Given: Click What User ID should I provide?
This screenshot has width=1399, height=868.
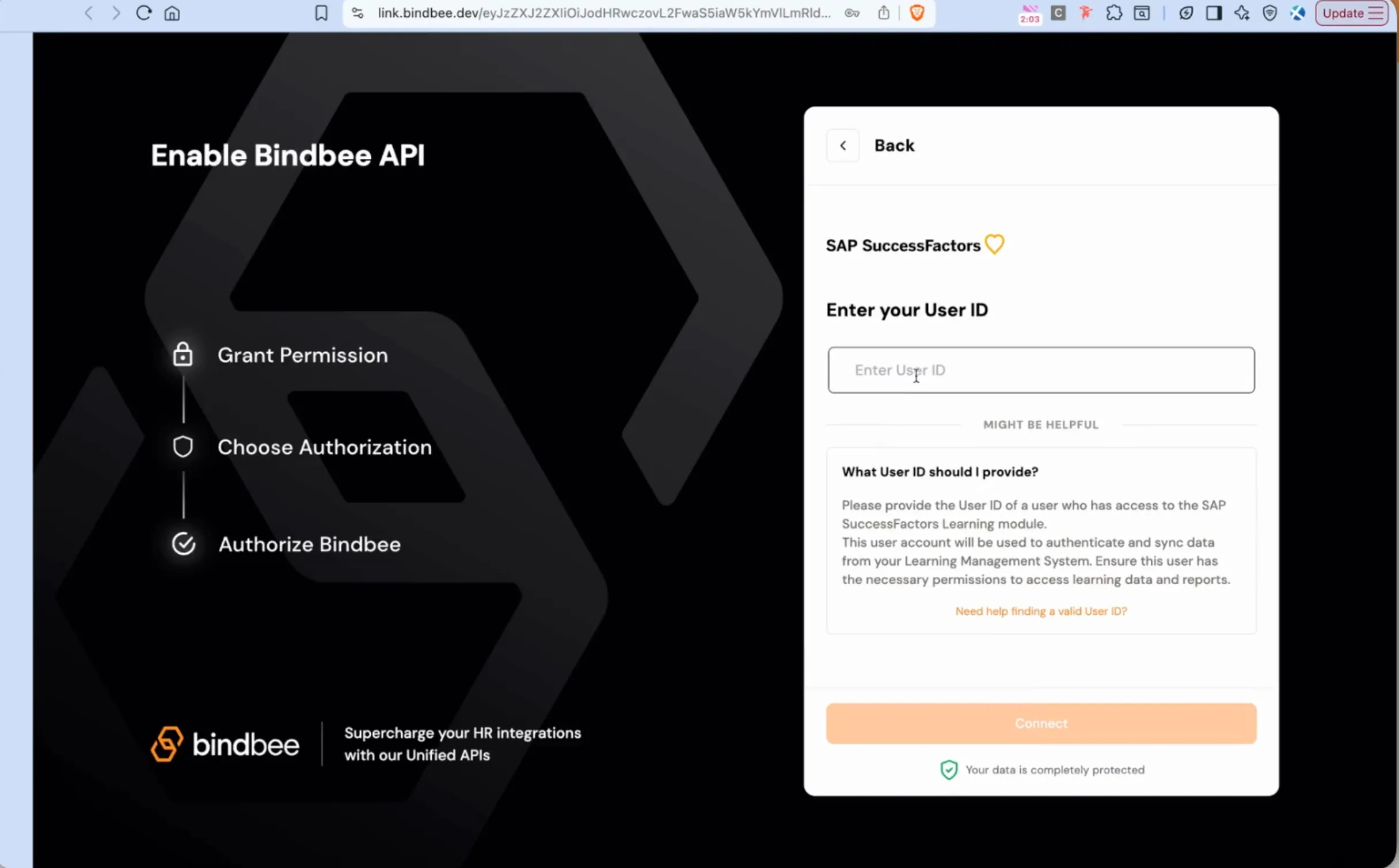Looking at the screenshot, I should click(x=940, y=472).
